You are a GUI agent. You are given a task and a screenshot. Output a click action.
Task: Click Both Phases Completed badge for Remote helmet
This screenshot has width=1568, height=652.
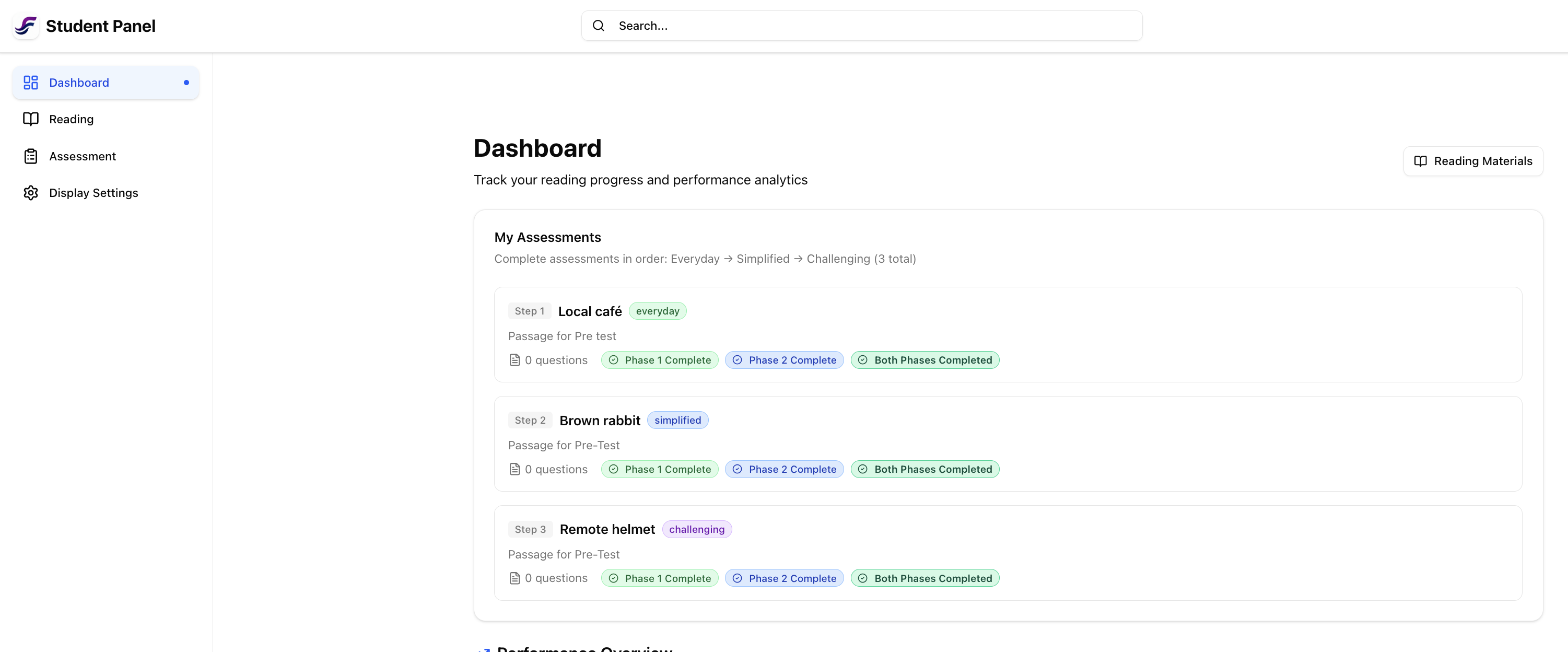tap(925, 578)
